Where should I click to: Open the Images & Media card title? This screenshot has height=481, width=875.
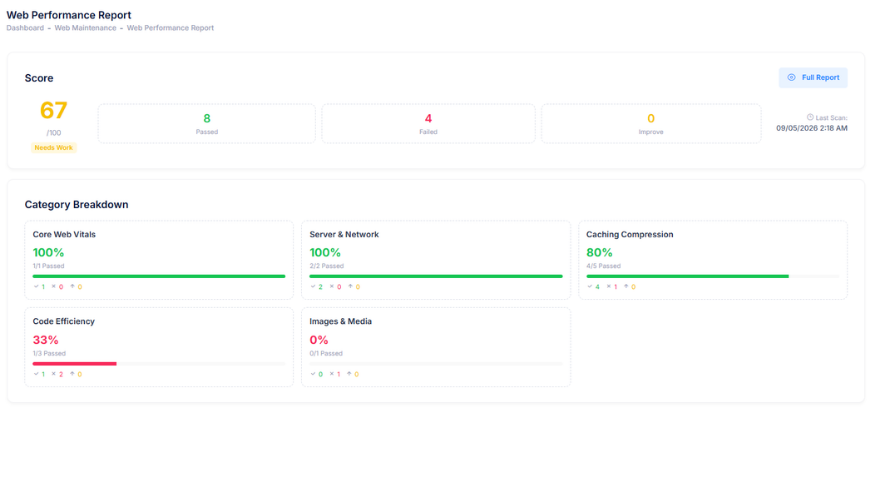pos(340,321)
